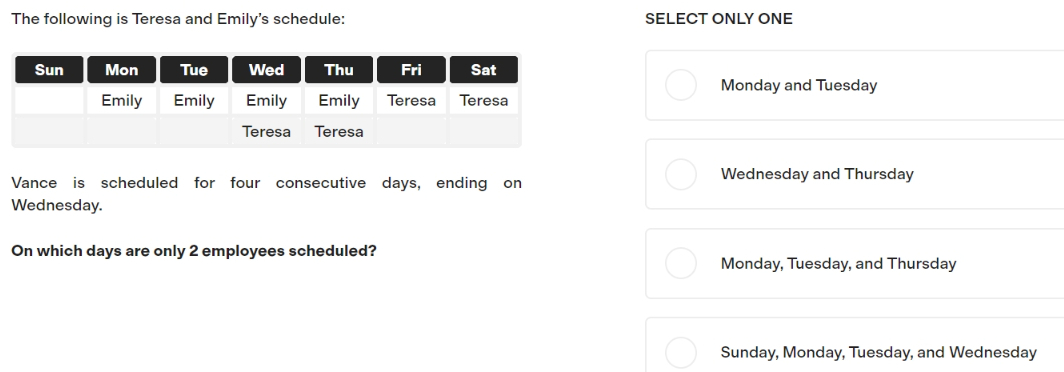Click the Wed column header
The height and width of the screenshot is (372, 1064).
(x=266, y=70)
